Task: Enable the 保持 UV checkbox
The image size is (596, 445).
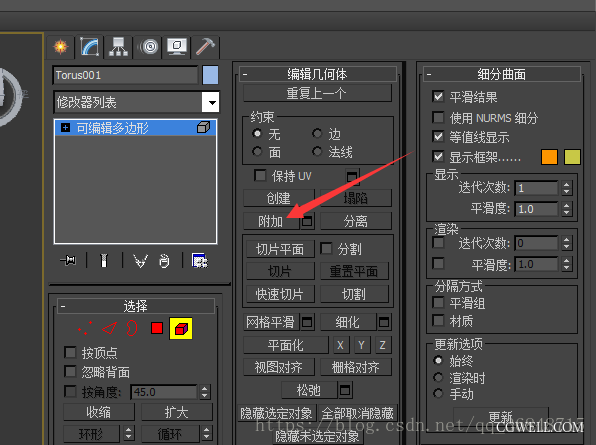Action: pyautogui.click(x=260, y=176)
